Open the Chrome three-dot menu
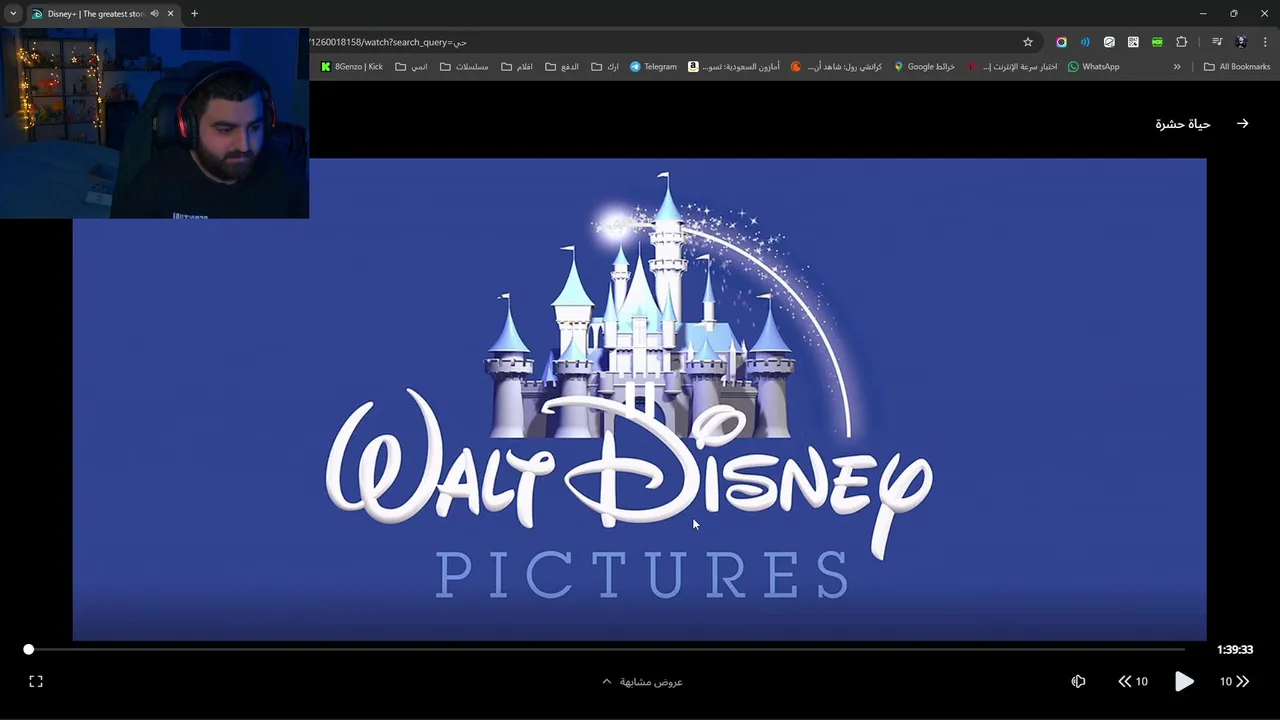 tap(1265, 42)
